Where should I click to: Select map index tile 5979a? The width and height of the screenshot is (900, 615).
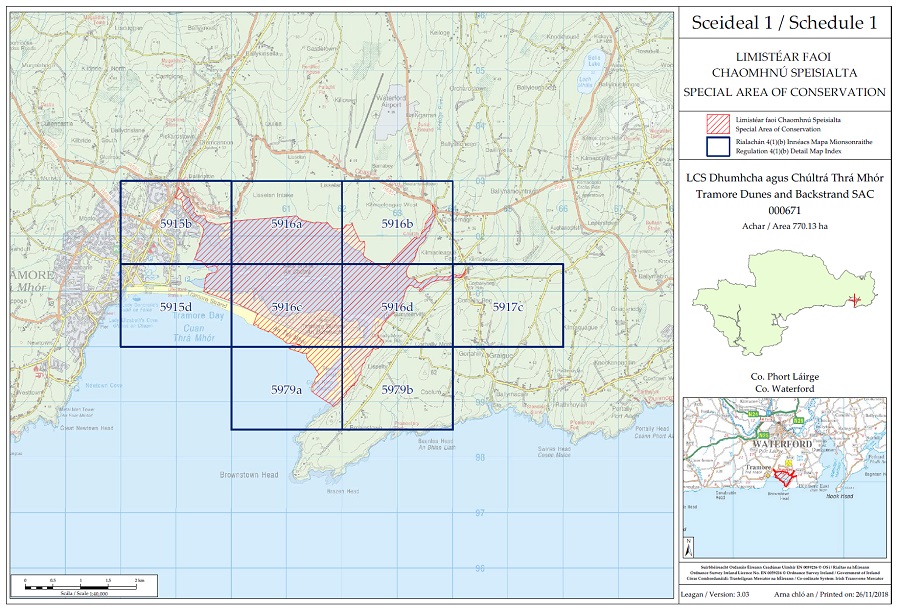pyautogui.click(x=286, y=389)
